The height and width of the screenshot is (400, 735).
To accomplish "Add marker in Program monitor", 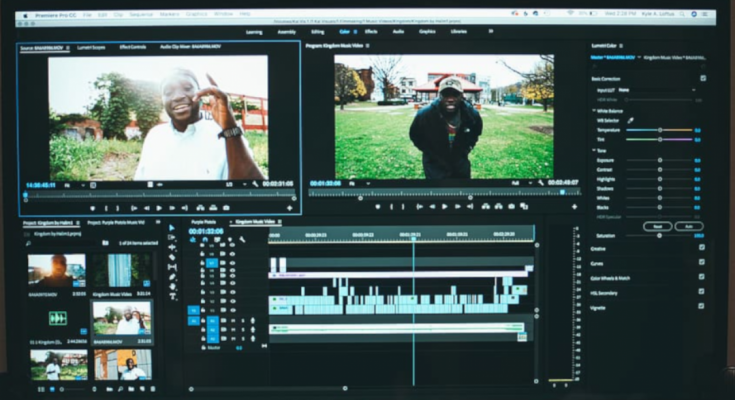I will point(377,206).
